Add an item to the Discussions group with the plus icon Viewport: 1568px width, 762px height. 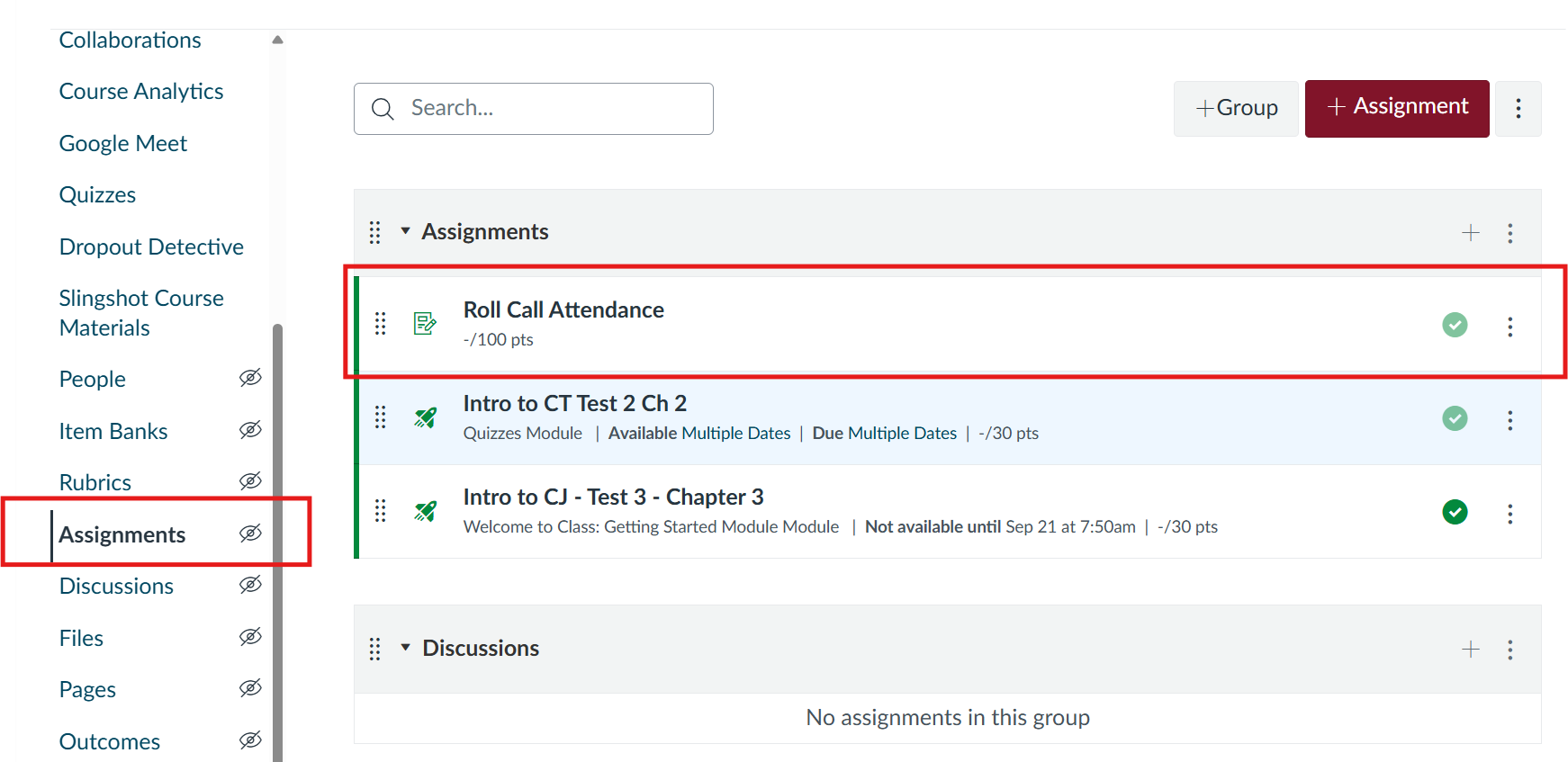[x=1470, y=650]
